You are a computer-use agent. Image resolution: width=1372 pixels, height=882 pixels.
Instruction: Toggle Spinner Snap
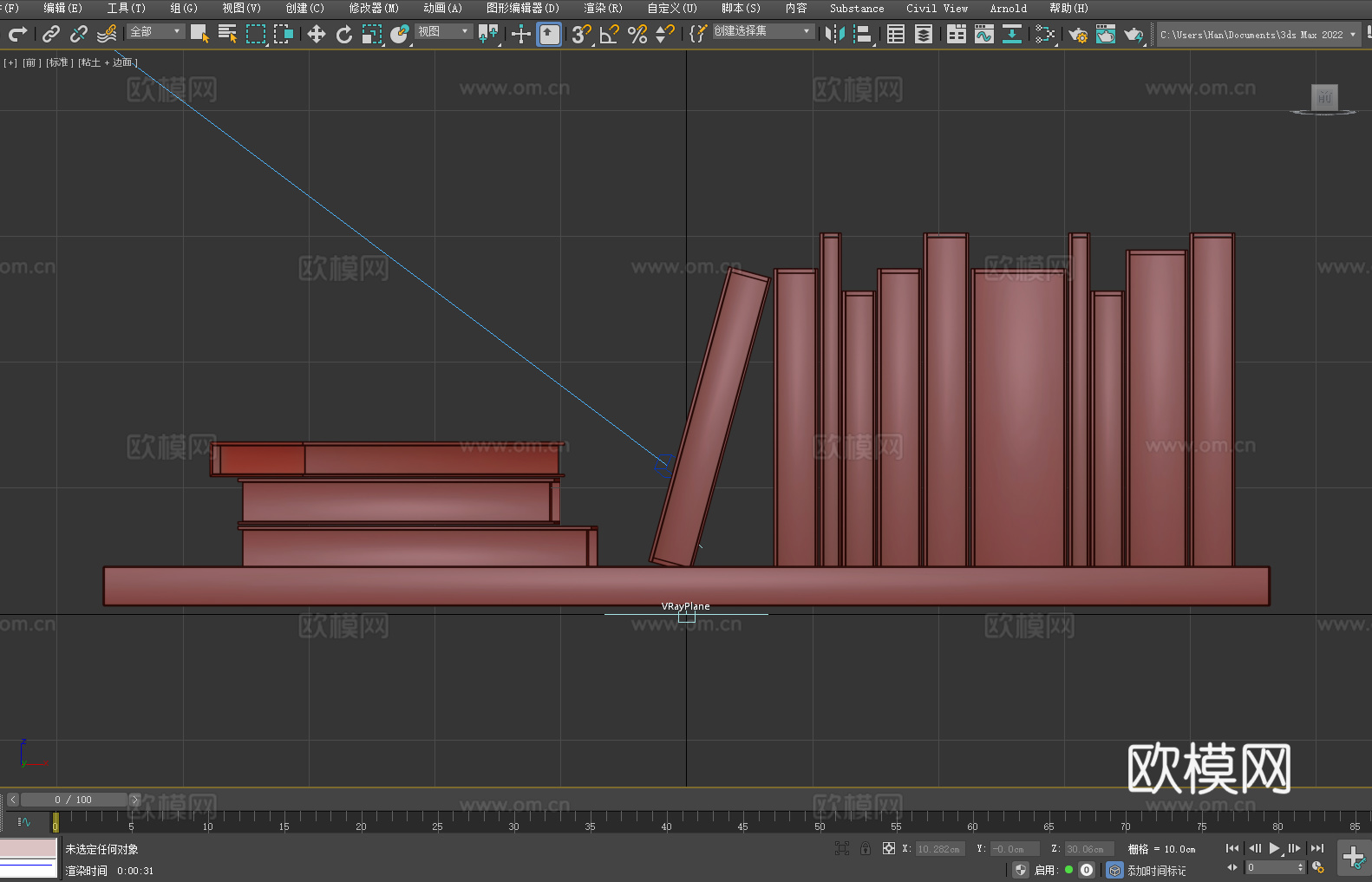[x=665, y=34]
